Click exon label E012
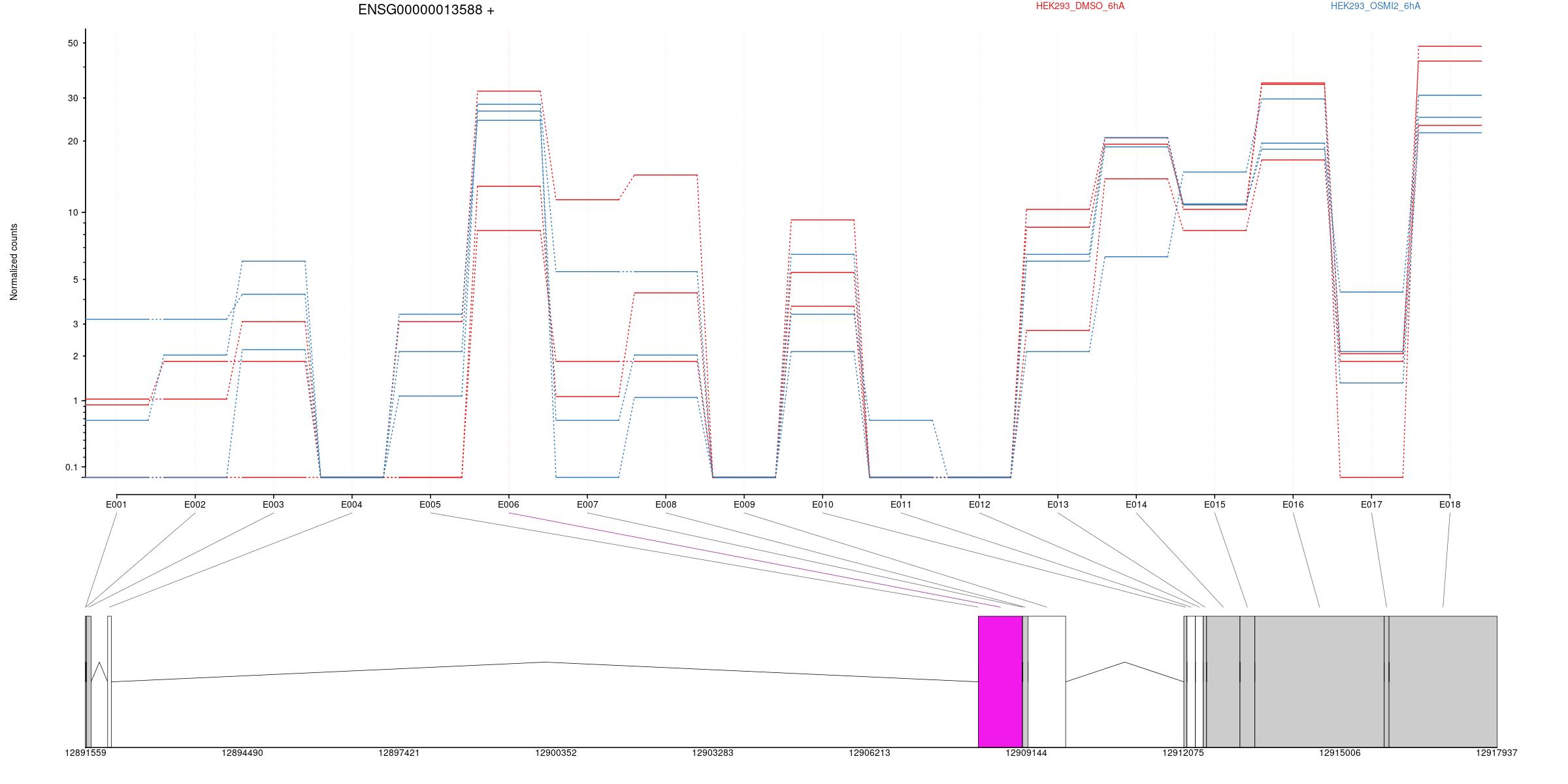1568x784 pixels. pos(979,504)
